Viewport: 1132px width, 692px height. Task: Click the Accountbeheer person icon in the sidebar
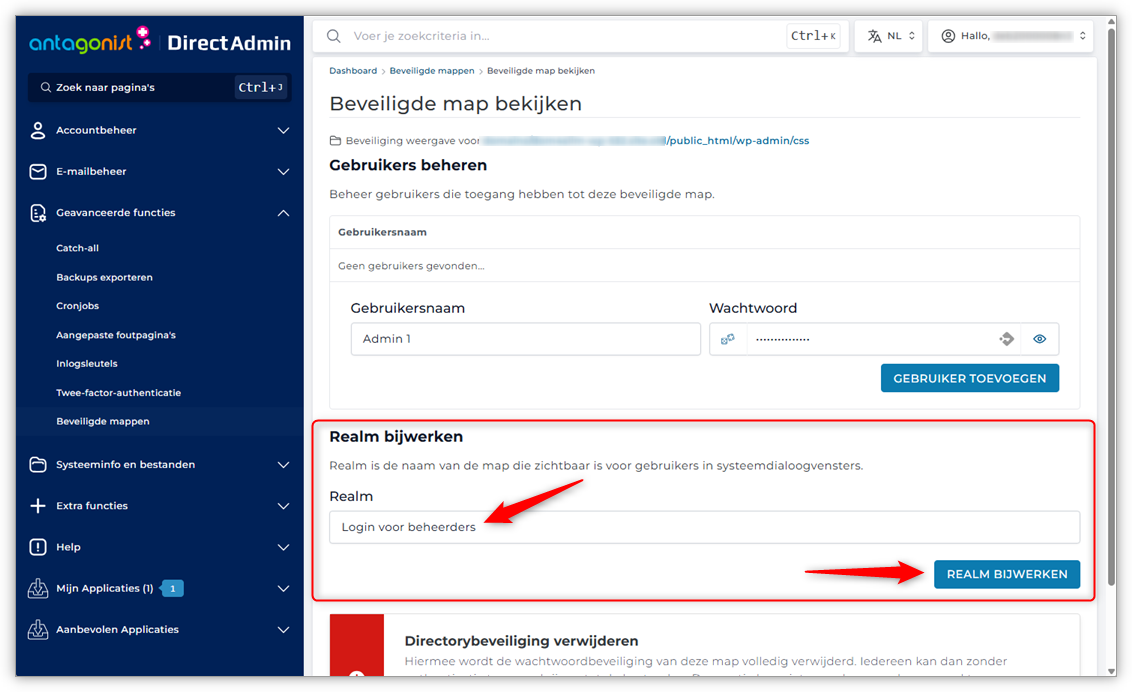[38, 130]
